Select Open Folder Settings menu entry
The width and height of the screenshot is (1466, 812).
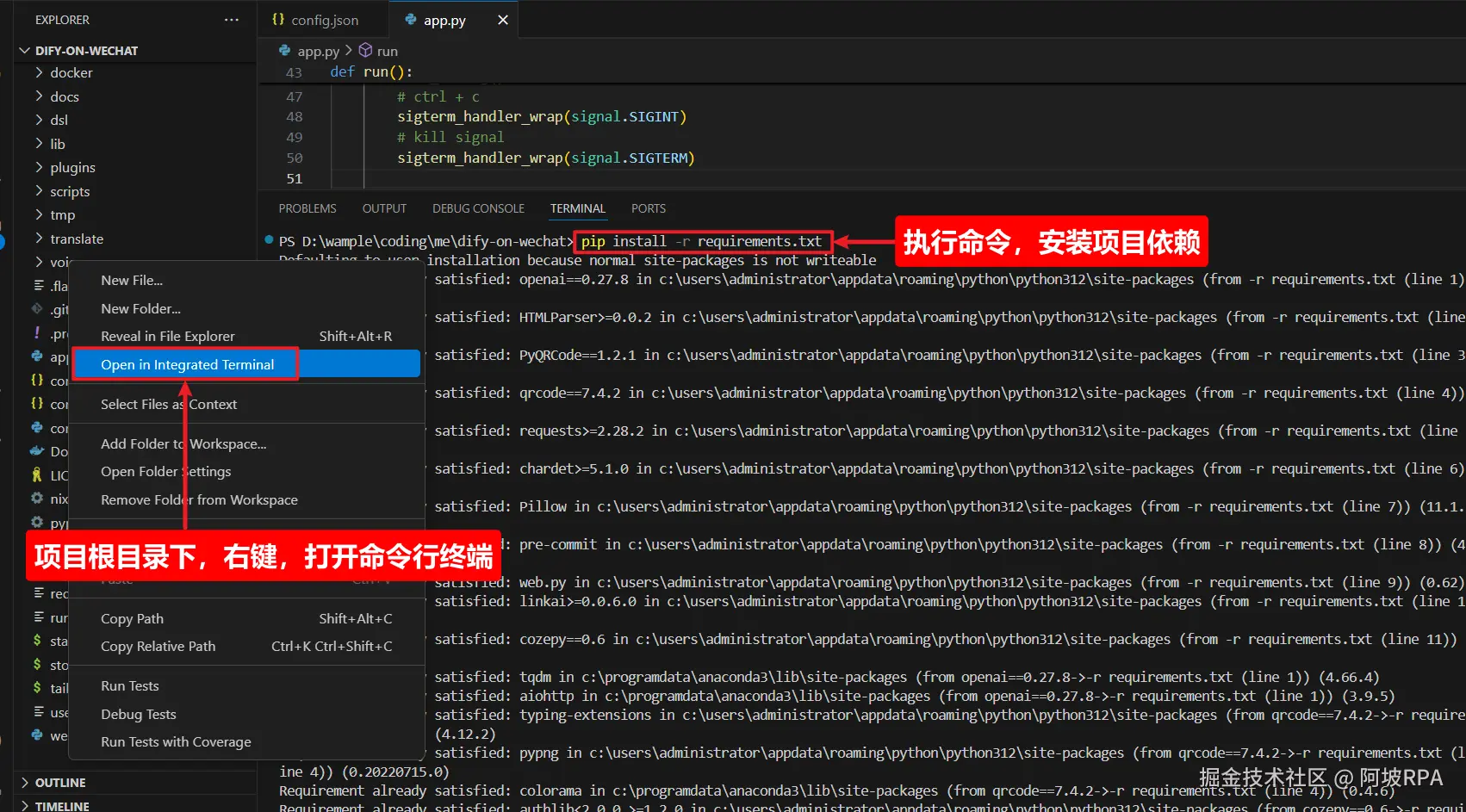click(246, 471)
